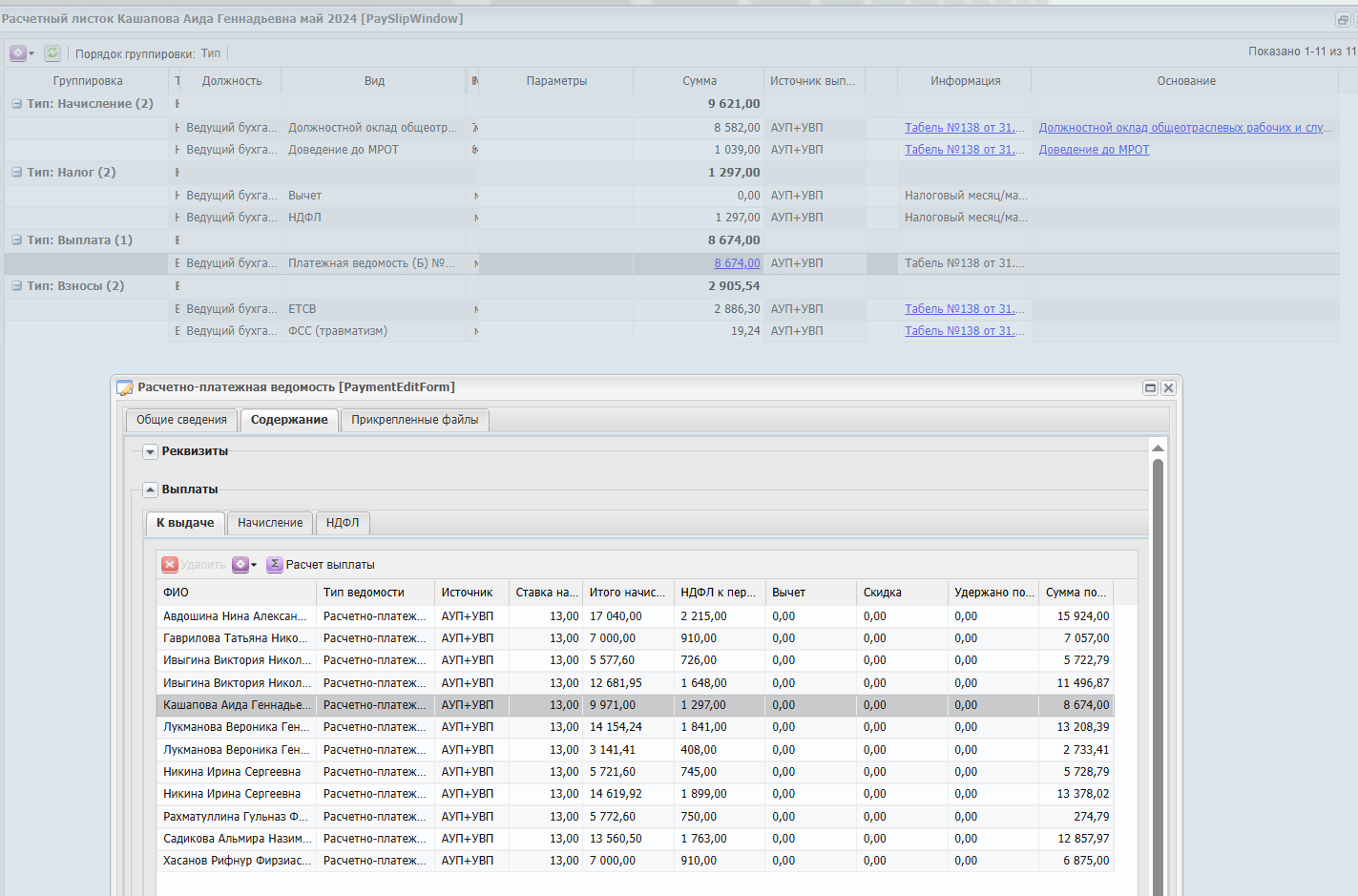This screenshot has width=1358, height=896.
Task: Click the dialog's vertical scrollbar thumb
Action: (x=1158, y=668)
